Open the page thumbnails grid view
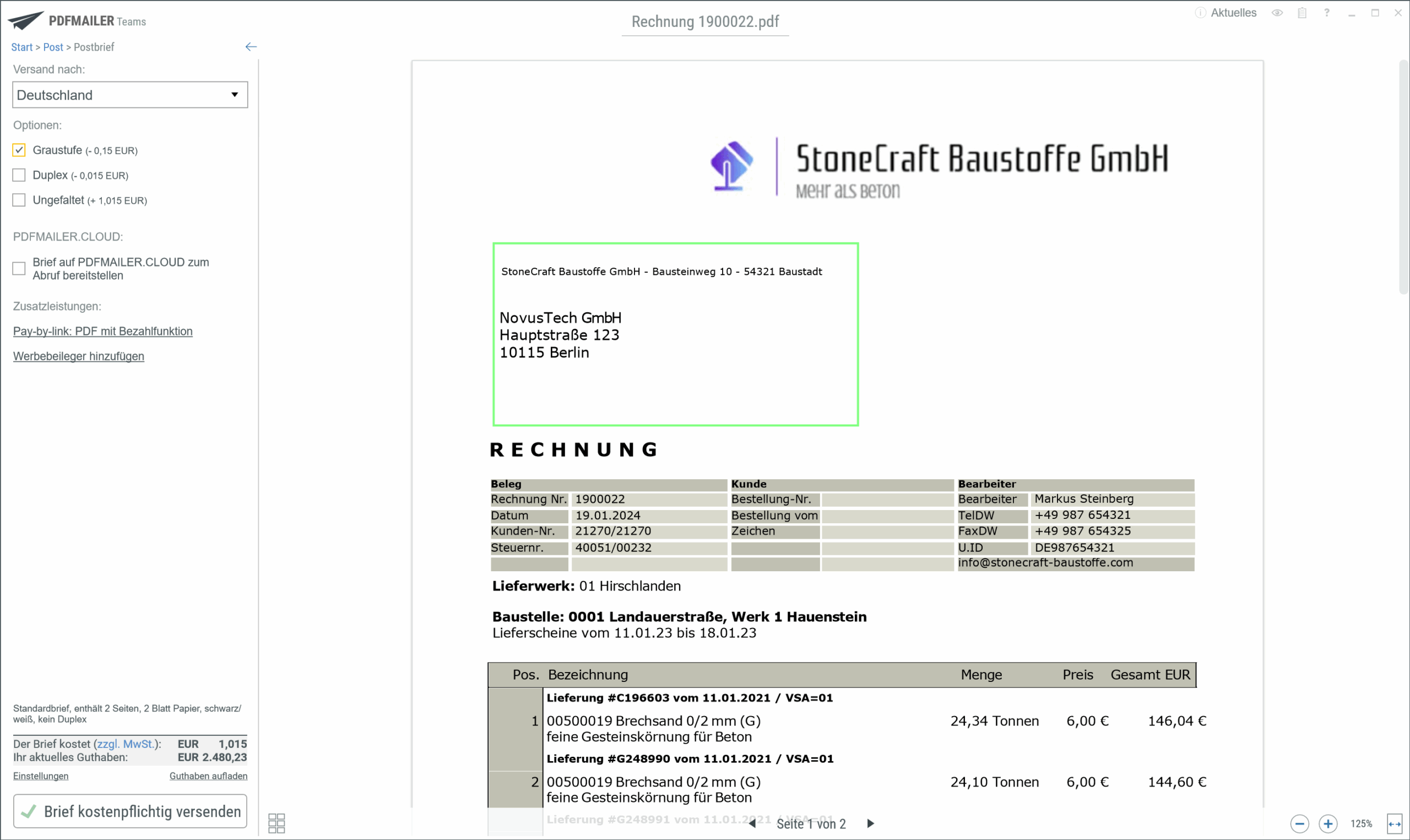Image resolution: width=1410 pixels, height=840 pixels. coord(276,822)
